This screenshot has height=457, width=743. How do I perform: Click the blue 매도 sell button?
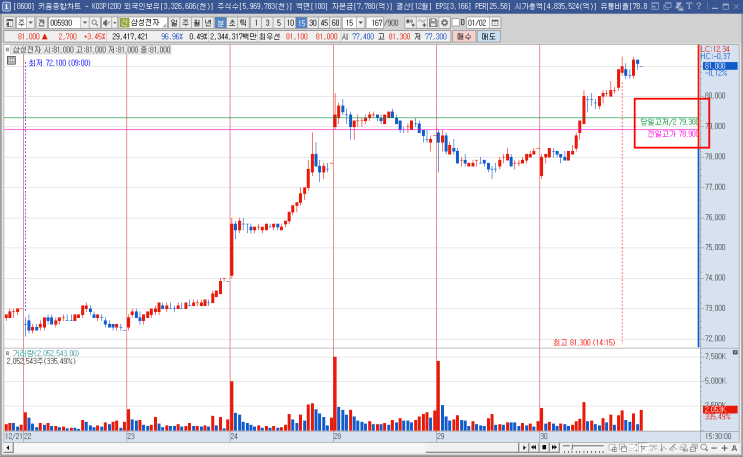(489, 37)
